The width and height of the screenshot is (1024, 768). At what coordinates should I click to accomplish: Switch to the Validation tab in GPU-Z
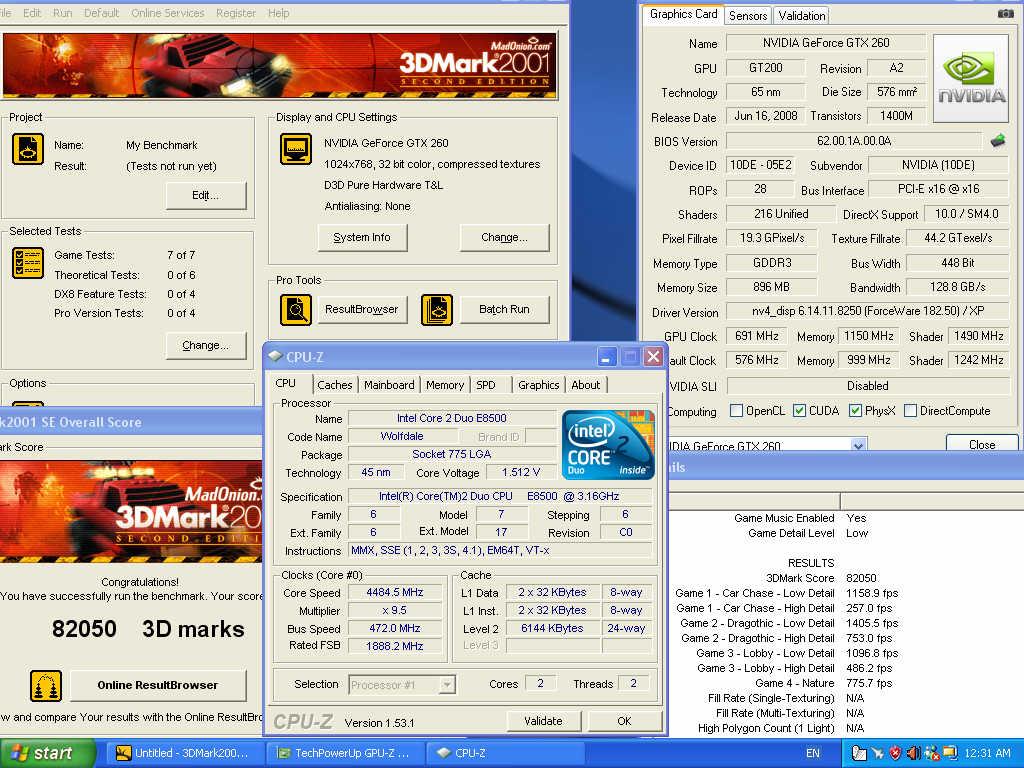point(801,15)
